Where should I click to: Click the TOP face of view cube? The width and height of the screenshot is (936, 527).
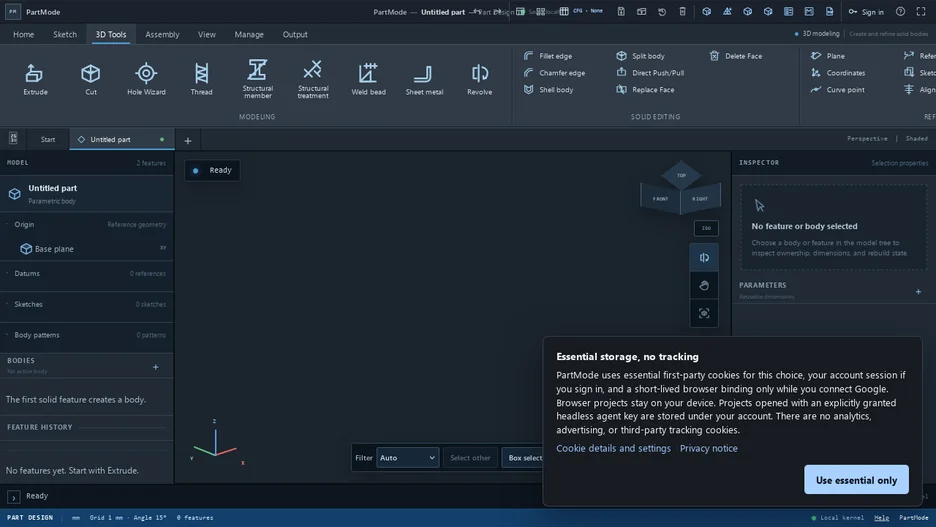pyautogui.click(x=681, y=175)
